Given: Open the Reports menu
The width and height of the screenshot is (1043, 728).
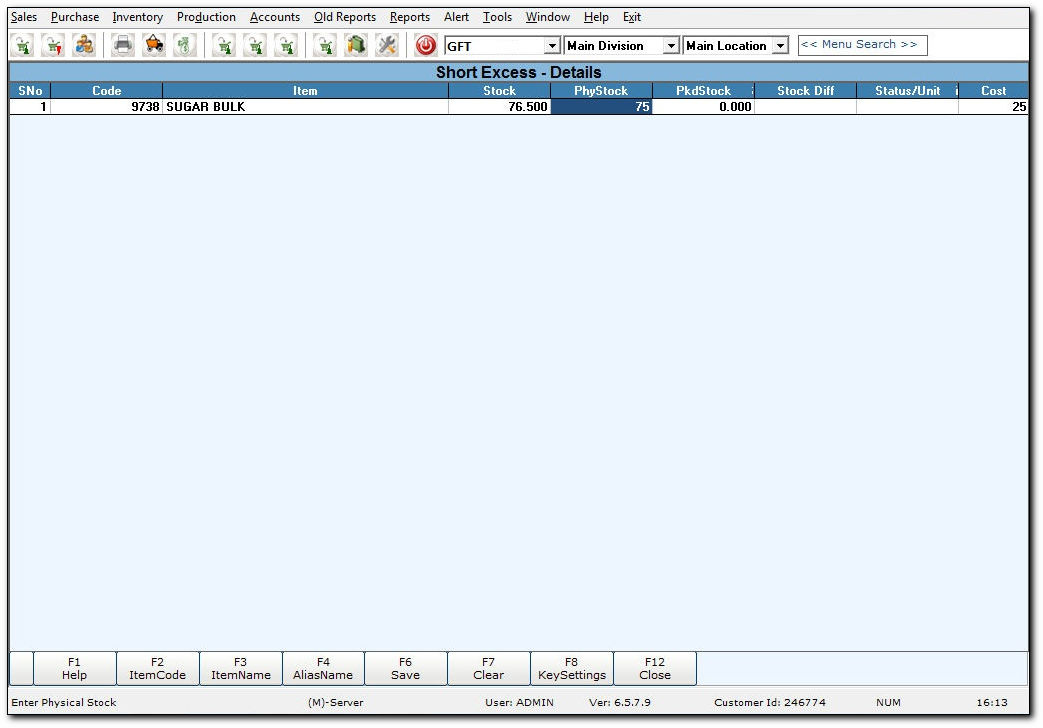Looking at the screenshot, I should [x=410, y=17].
